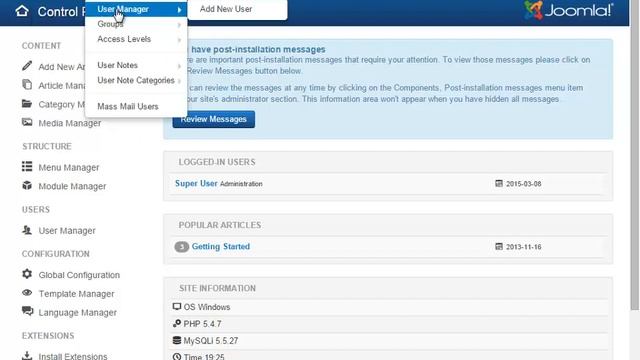Click the Install Extensions download icon
This screenshot has height=360, width=640.
27,355
